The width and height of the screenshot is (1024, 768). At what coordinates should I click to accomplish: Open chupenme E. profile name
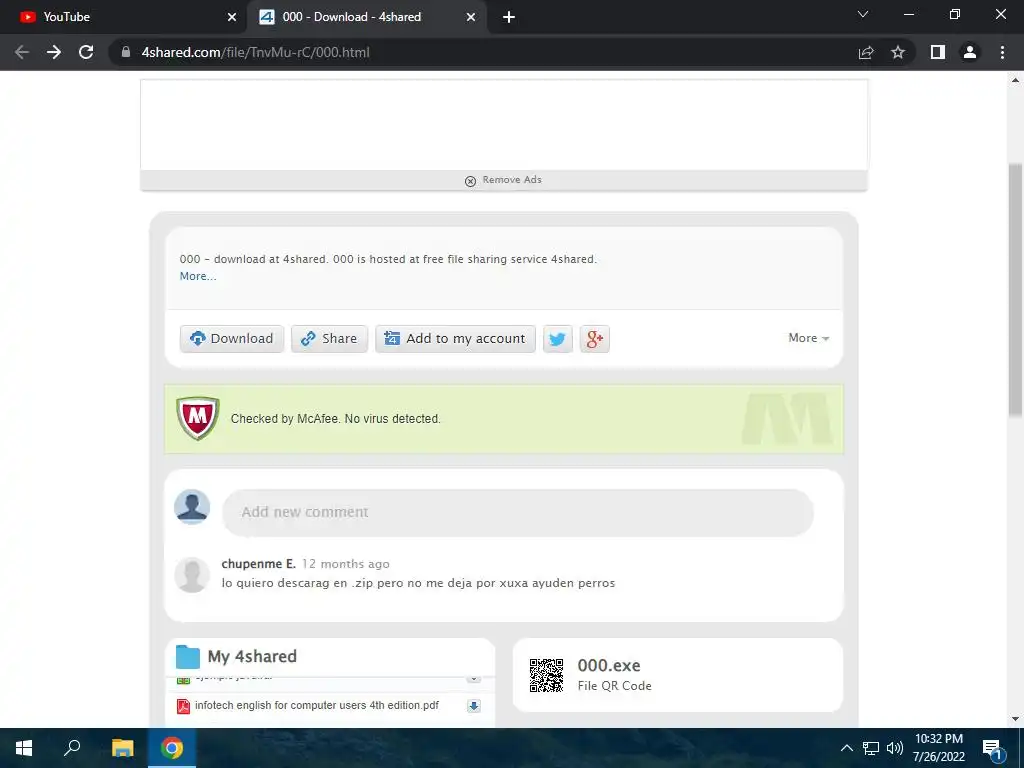(259, 564)
